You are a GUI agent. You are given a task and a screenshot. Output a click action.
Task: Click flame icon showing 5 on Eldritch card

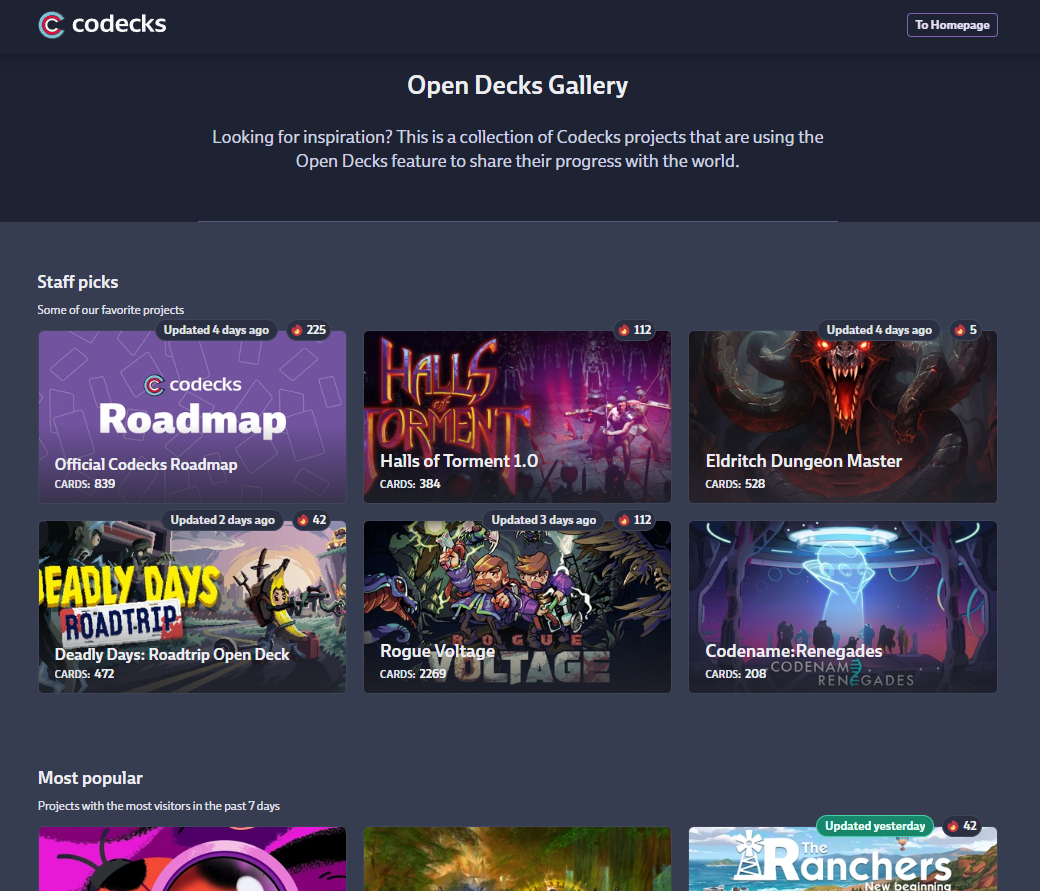pyautogui.click(x=960, y=330)
